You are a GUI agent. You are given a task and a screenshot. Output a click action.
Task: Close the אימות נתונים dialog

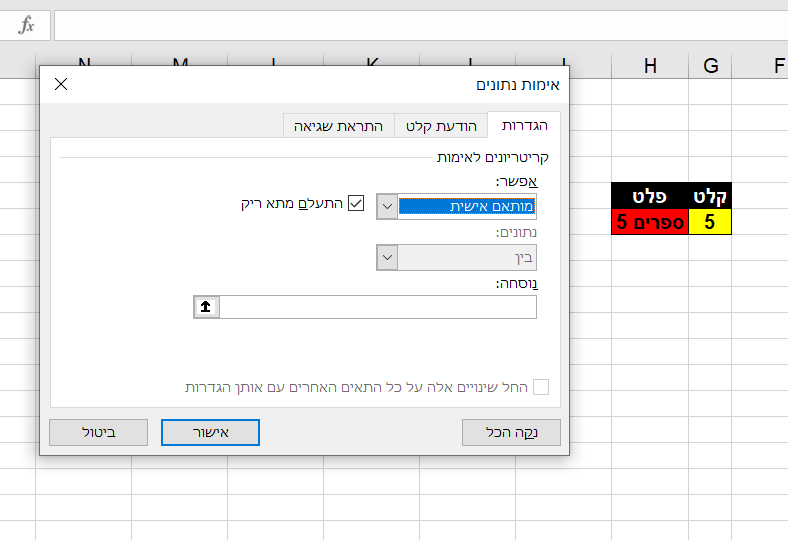[61, 84]
